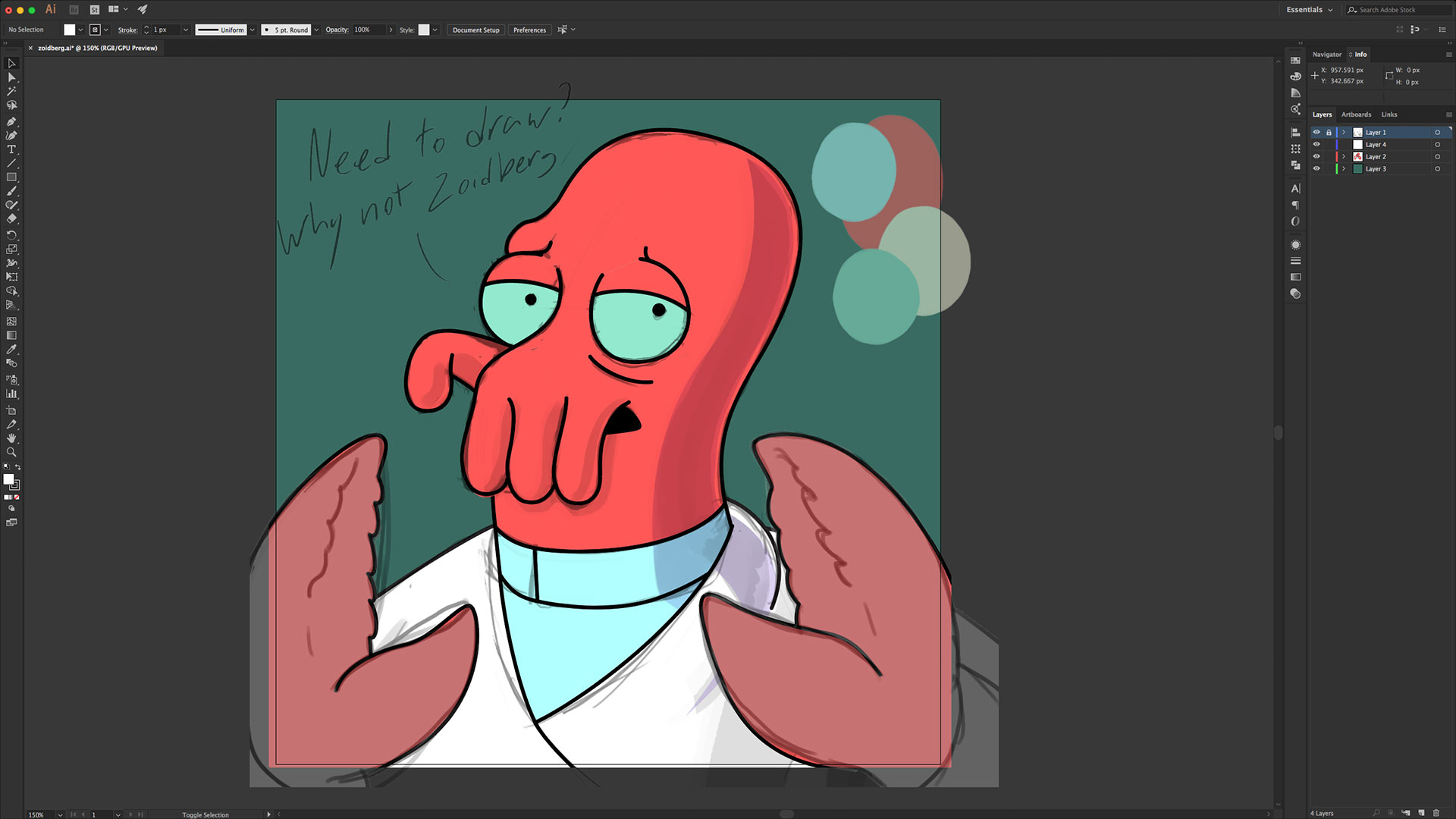Open the Transparency panel icon
The width and height of the screenshot is (1456, 819).
click(x=1295, y=294)
